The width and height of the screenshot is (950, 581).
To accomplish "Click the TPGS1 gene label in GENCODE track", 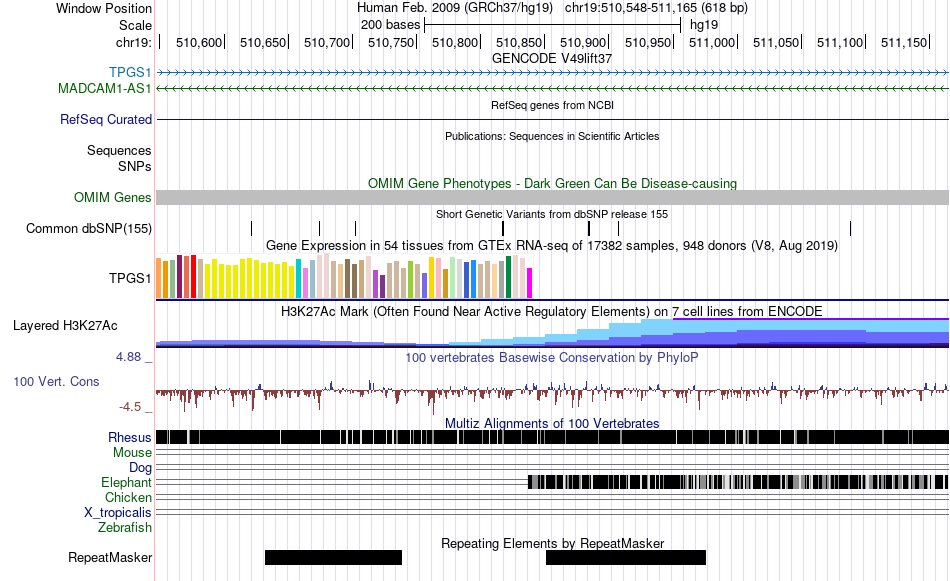I will 130,73.
